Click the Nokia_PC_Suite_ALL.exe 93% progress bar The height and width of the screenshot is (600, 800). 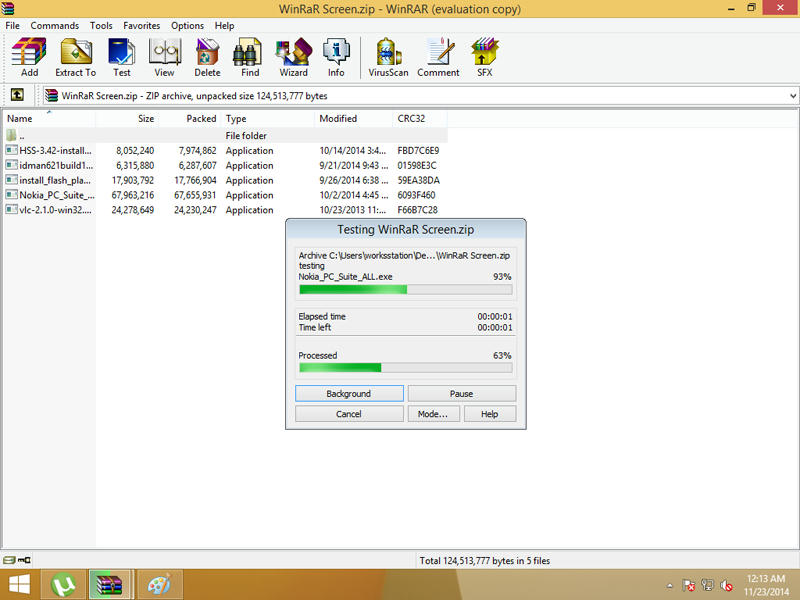(406, 289)
